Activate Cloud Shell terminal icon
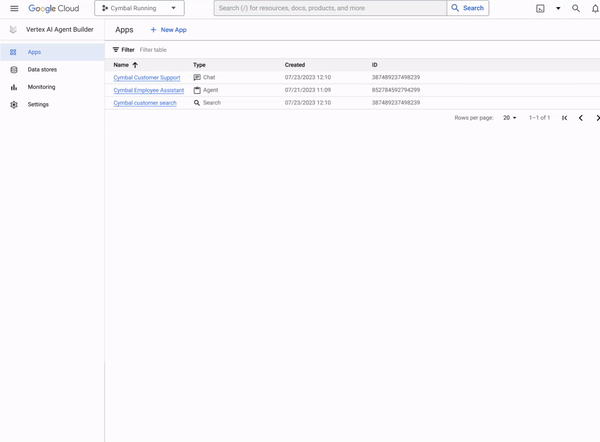The image size is (600, 442). 540,8
